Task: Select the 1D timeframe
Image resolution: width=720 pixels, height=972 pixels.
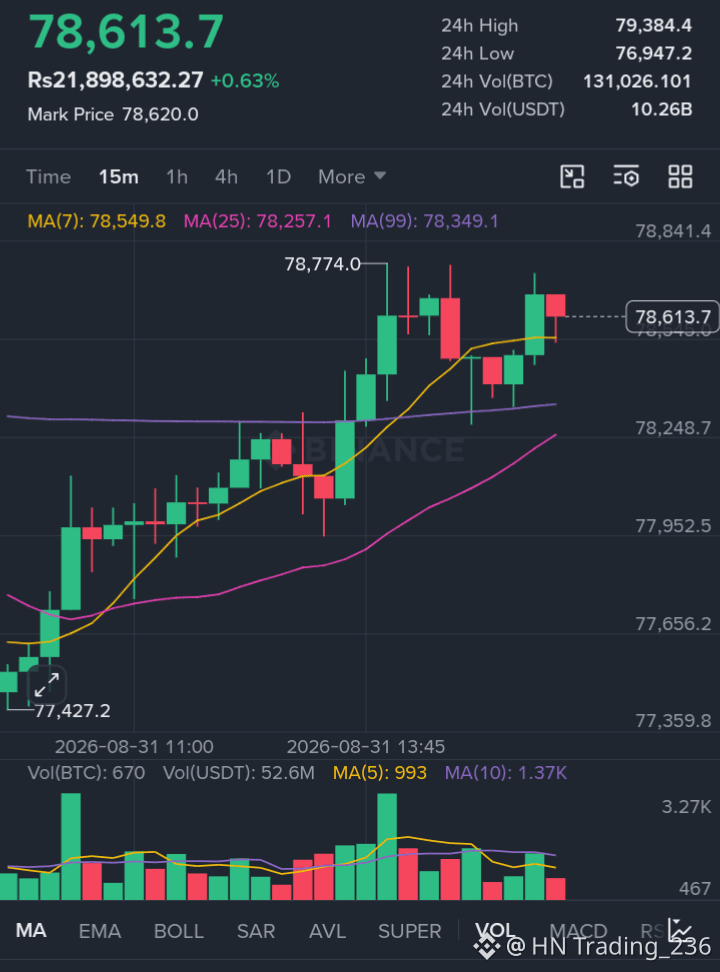Action: coord(278,177)
